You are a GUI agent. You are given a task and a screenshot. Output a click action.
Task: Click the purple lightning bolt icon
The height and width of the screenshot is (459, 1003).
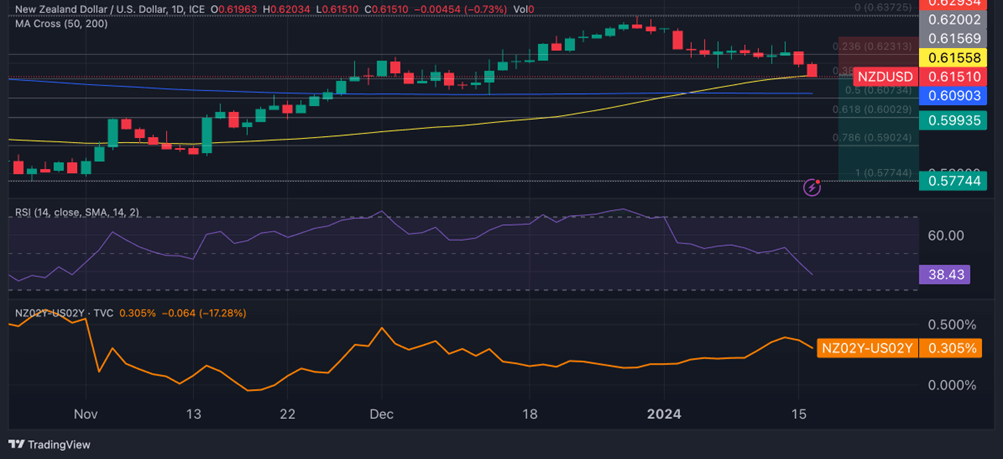[812, 187]
